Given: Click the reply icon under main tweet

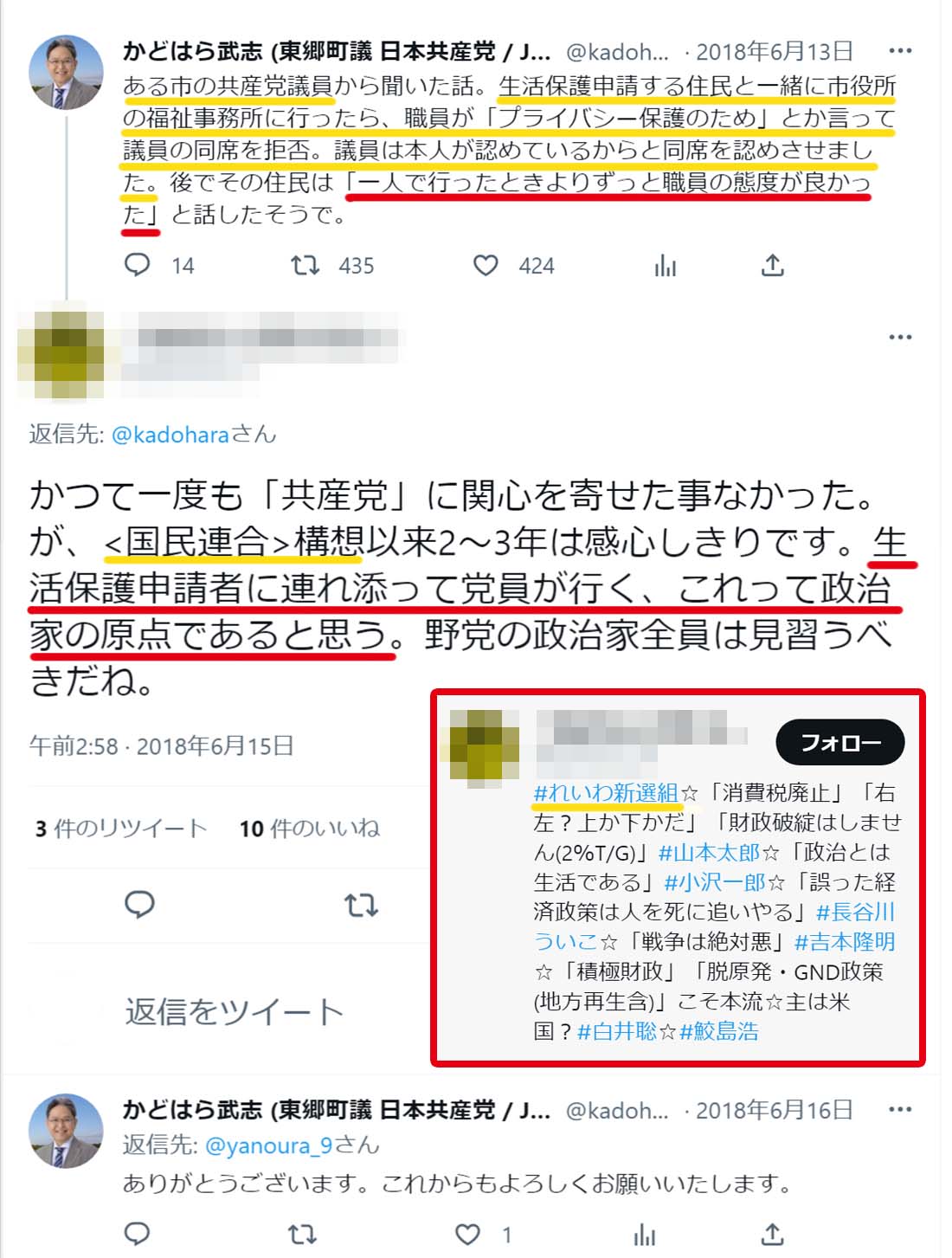Looking at the screenshot, I should (139, 905).
